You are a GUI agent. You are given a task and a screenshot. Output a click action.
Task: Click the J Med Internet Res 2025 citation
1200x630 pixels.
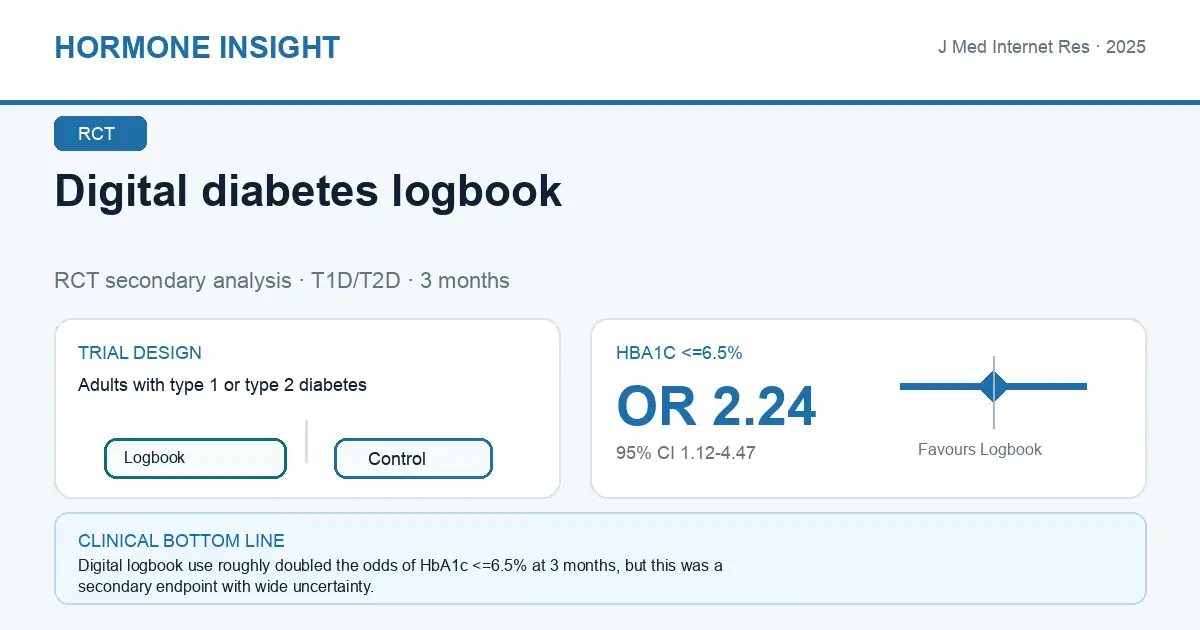1041,47
